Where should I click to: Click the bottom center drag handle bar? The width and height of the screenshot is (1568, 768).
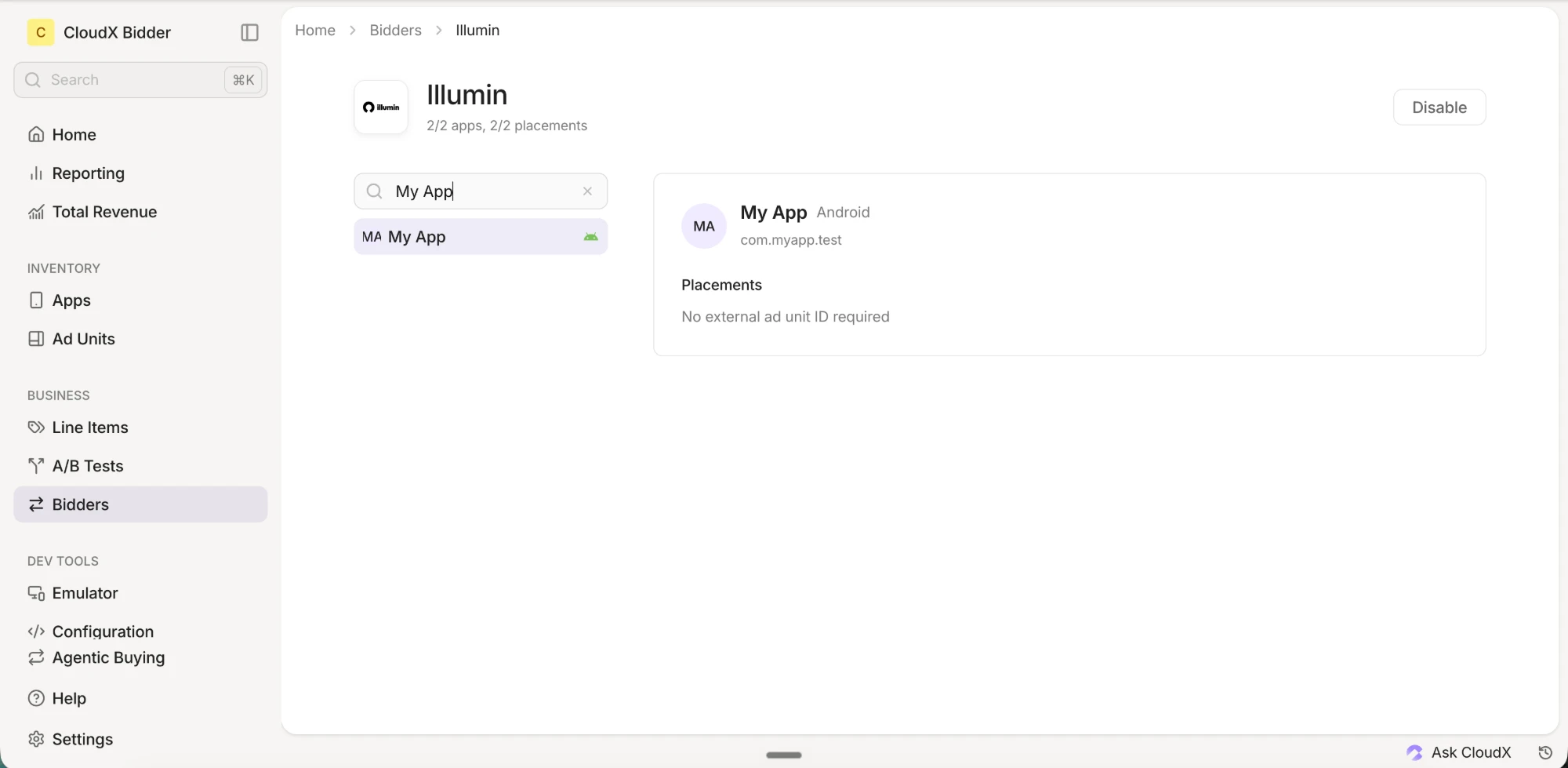click(784, 755)
